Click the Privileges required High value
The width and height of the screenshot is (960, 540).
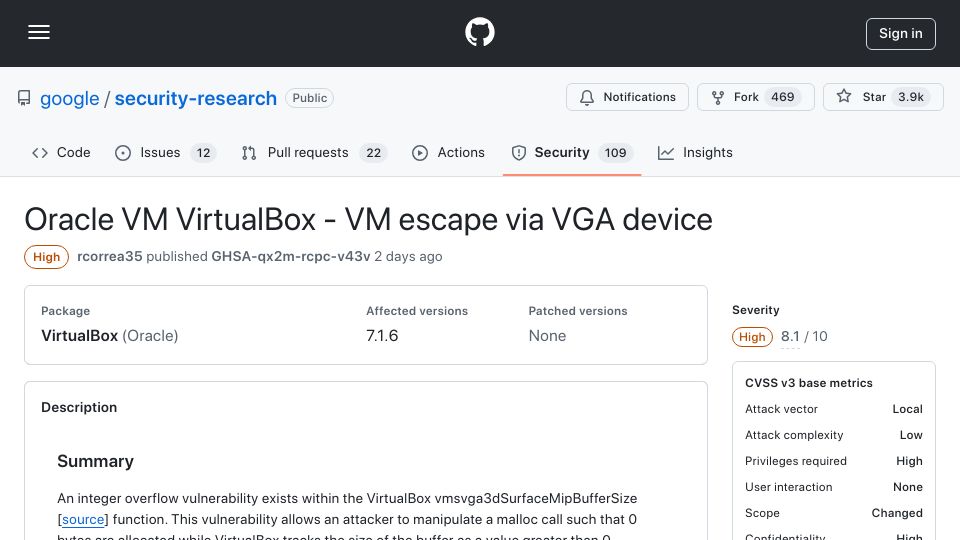tap(909, 461)
